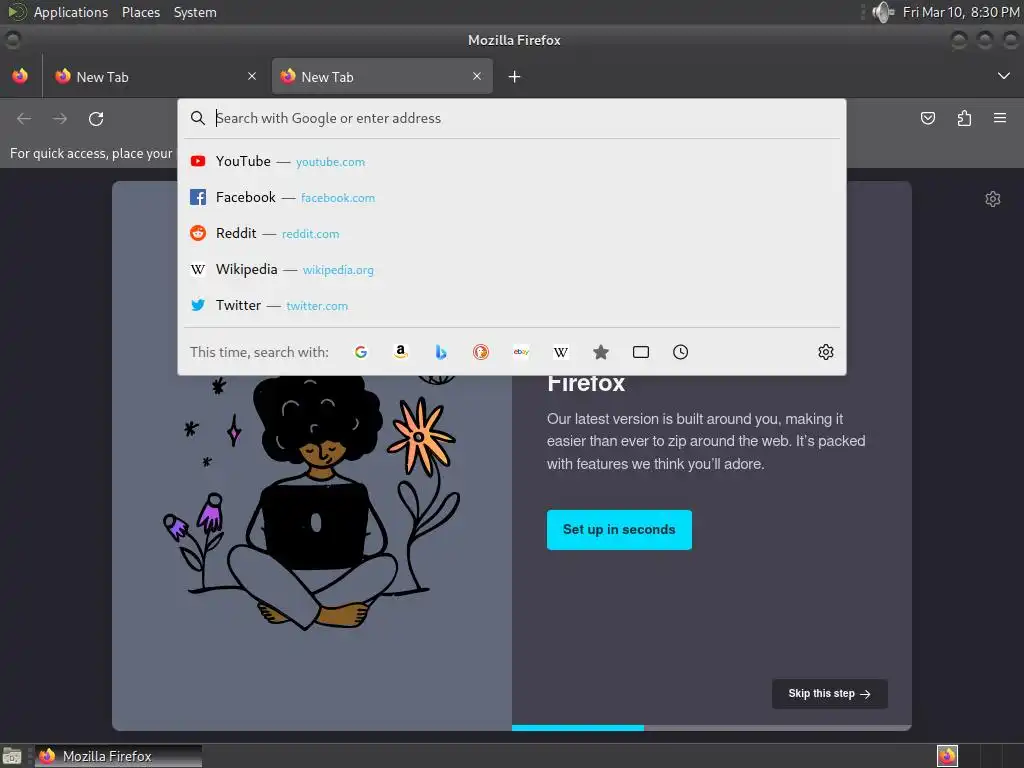Reload the current page
This screenshot has height=768, width=1024.
coord(96,119)
